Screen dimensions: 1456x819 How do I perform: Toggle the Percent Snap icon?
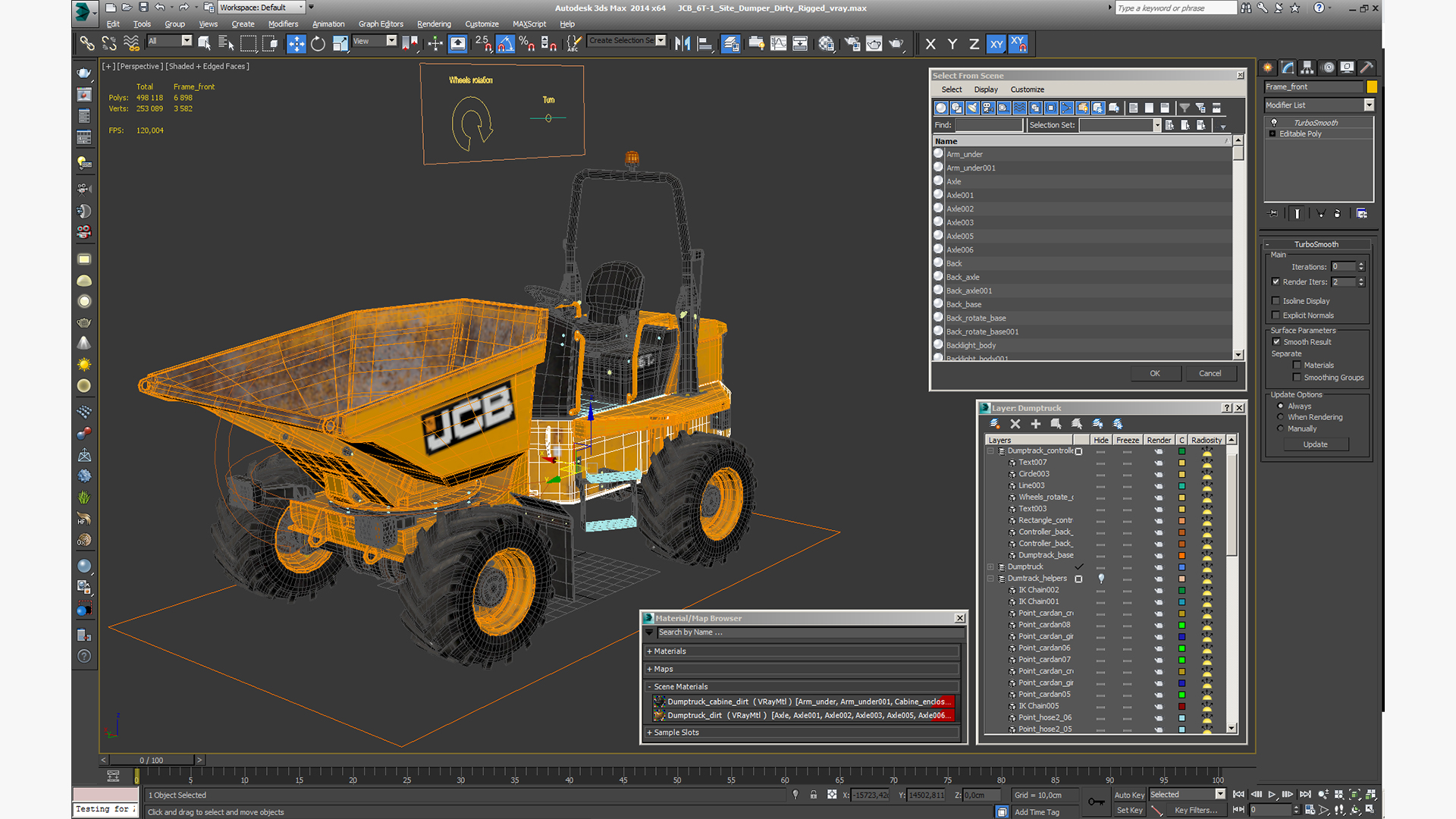527,44
